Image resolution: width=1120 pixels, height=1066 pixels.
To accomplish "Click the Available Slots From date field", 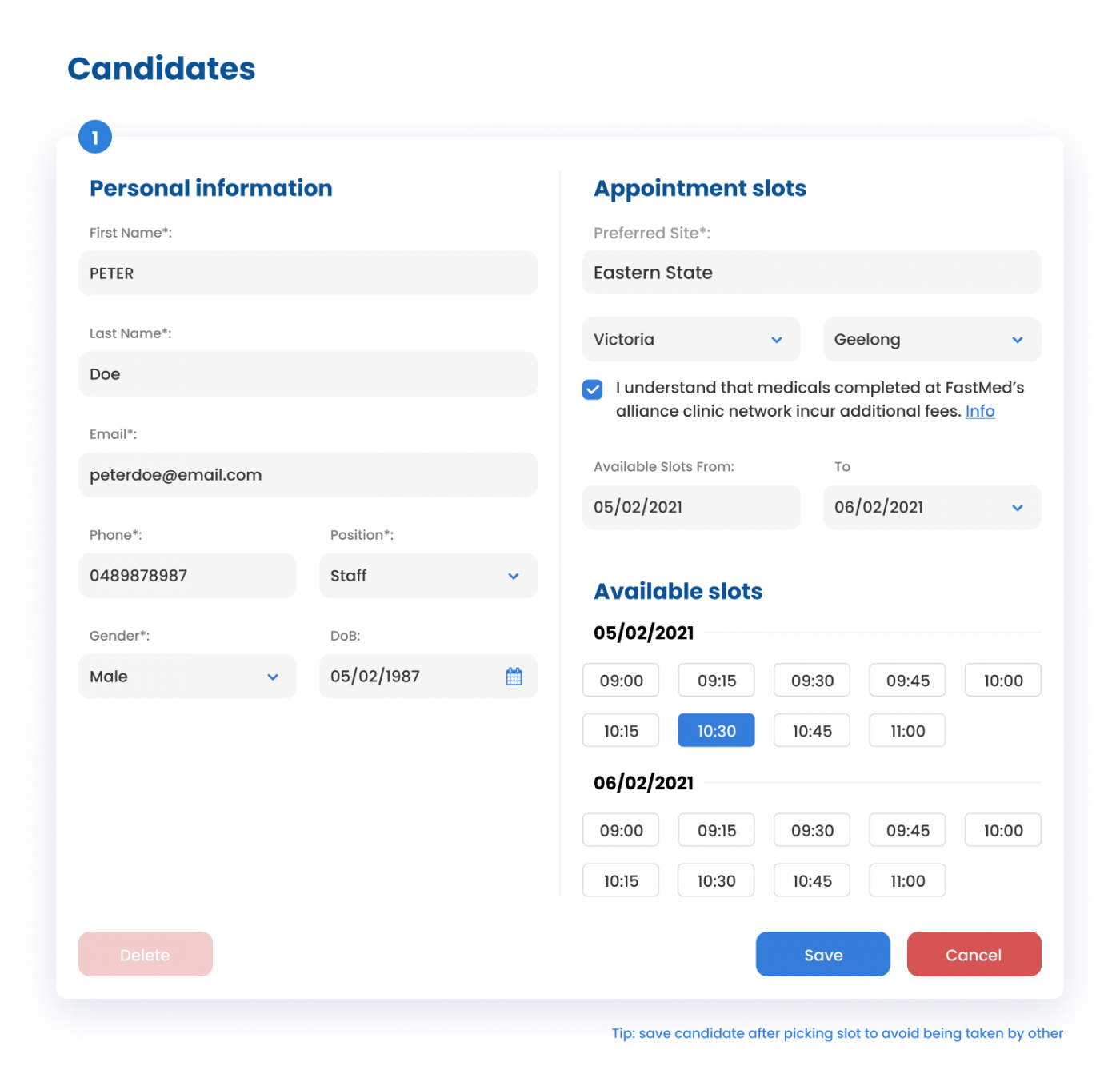I will point(690,507).
